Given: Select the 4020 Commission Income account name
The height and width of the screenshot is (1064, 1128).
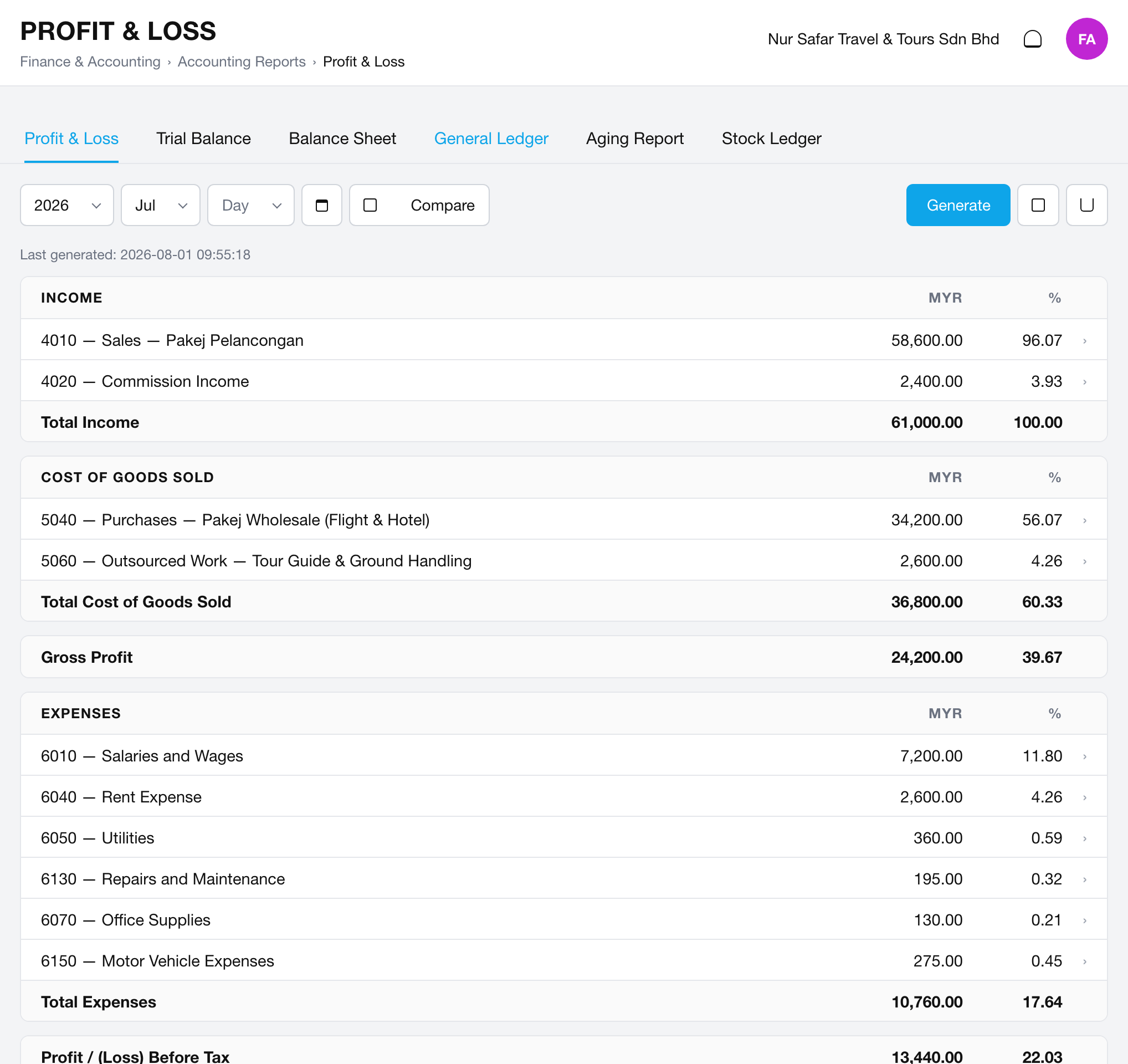Looking at the screenshot, I should click(x=145, y=381).
